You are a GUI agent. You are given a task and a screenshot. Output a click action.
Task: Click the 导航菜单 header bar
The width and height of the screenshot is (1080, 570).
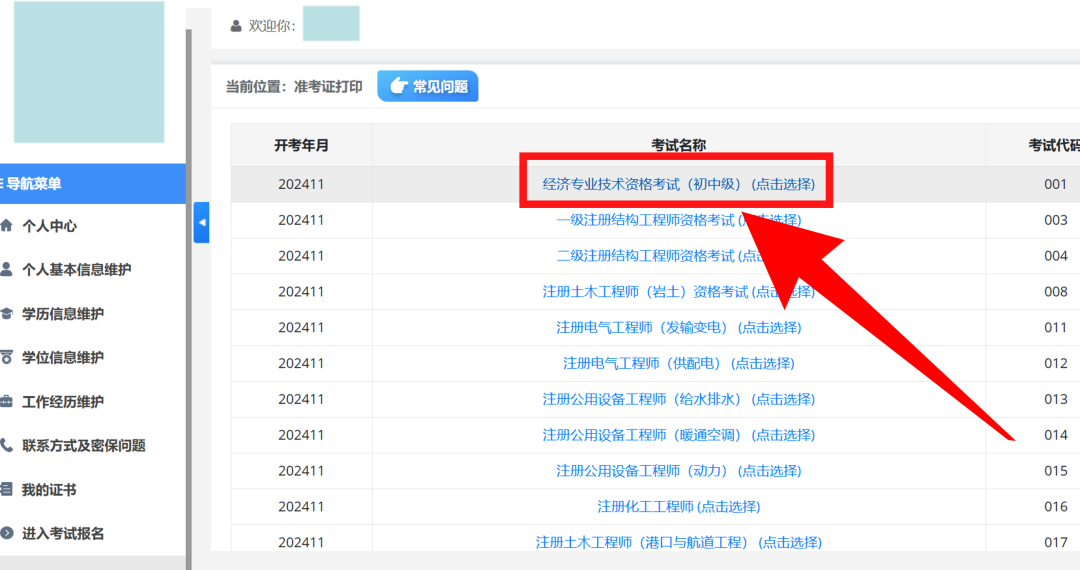coord(90,184)
